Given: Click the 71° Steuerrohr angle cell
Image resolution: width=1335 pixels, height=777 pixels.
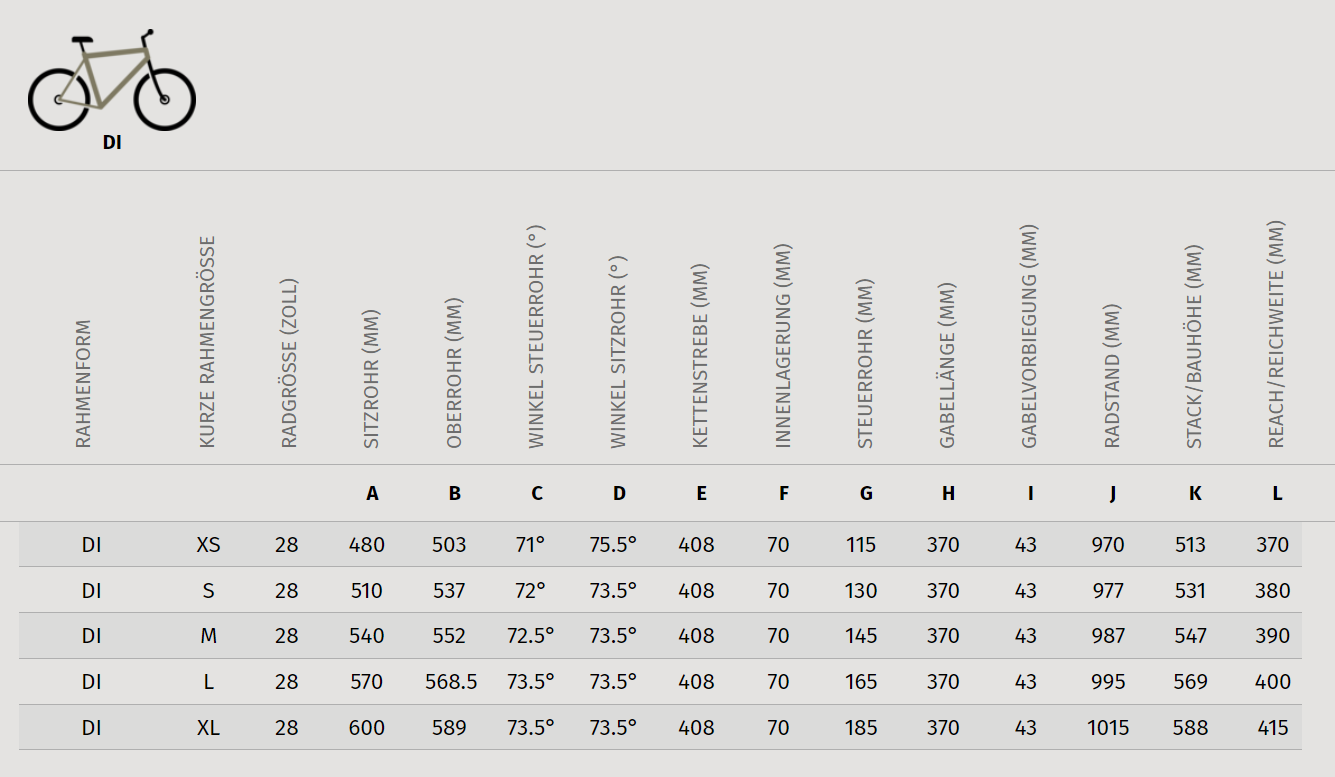Looking at the screenshot, I should point(531,545).
